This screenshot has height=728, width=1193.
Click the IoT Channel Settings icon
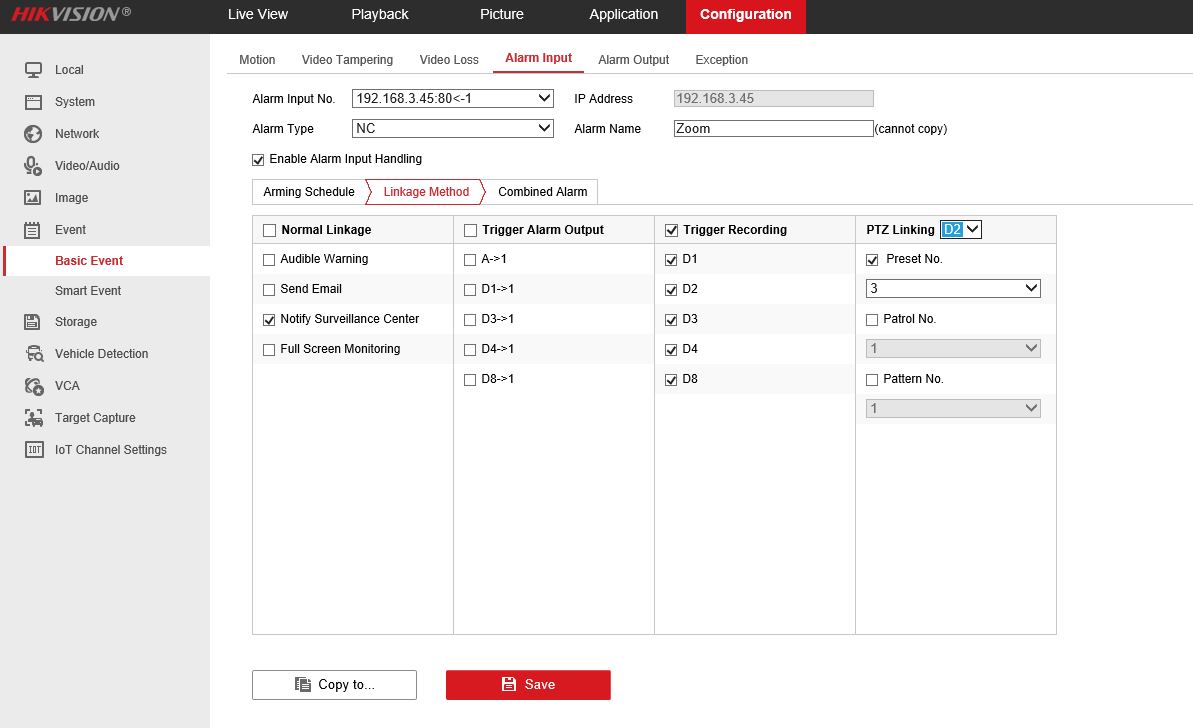pos(34,450)
